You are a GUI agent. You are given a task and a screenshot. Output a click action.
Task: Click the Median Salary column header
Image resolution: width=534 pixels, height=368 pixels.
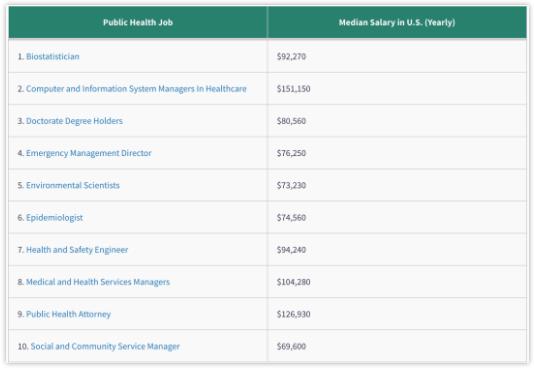click(x=397, y=22)
